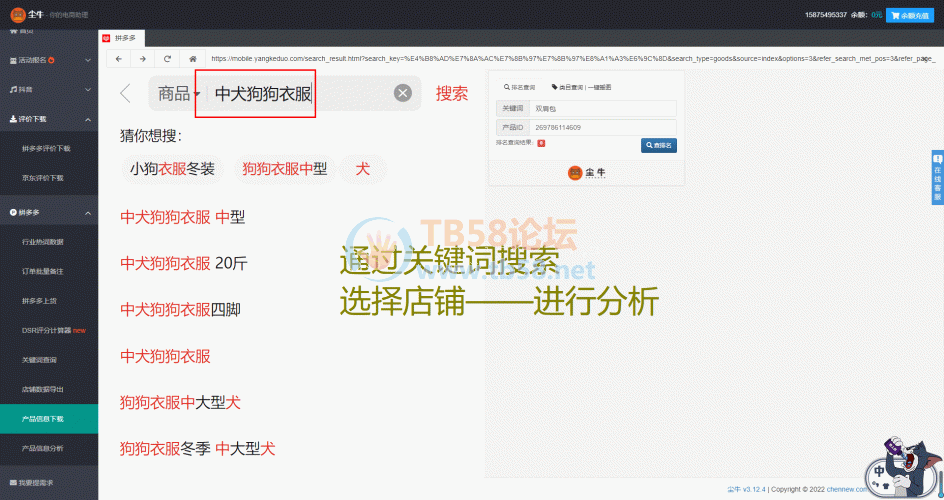
Task: Select 产品信息下载 in the sidebar
Action: pos(49,419)
